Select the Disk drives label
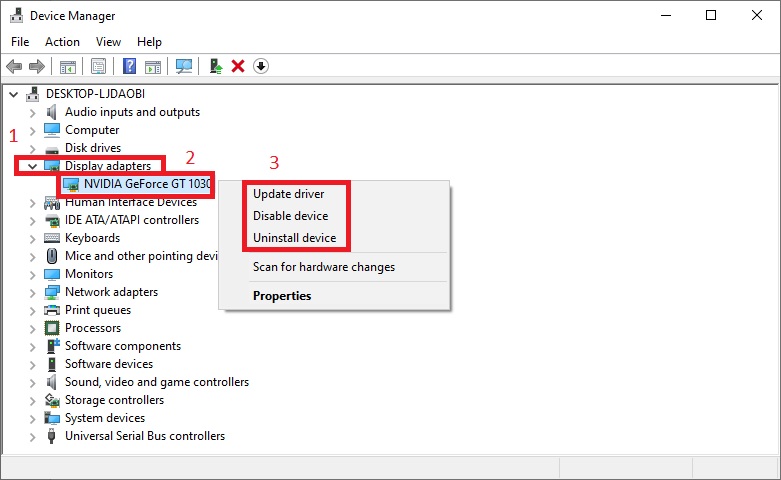The width and height of the screenshot is (781, 480). click(93, 148)
